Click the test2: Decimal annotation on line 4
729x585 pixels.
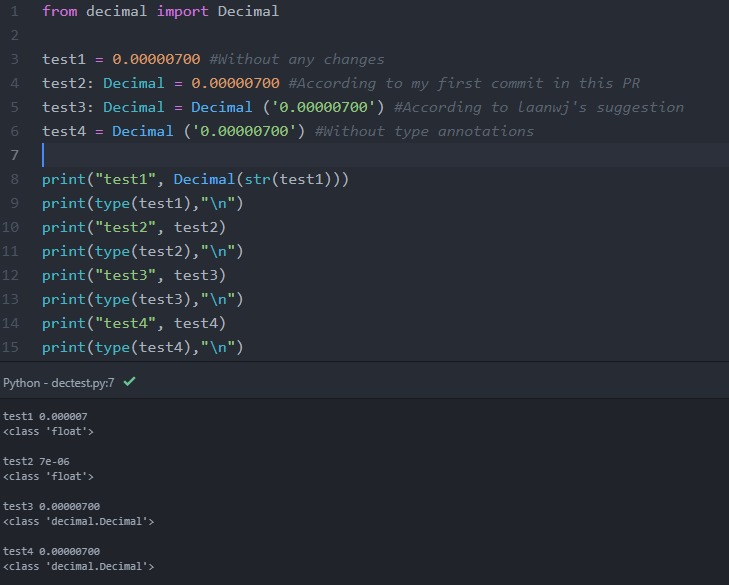coord(103,83)
